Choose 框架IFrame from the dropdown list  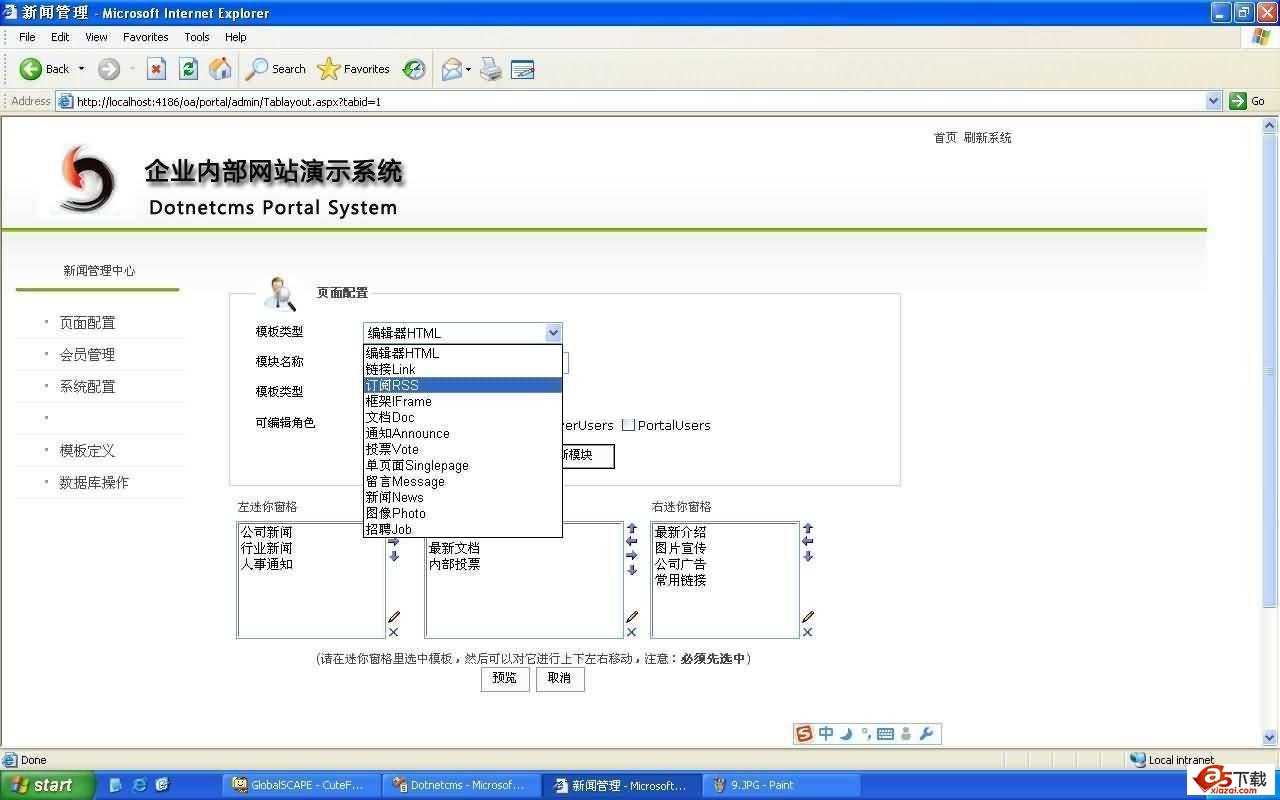(x=462, y=401)
